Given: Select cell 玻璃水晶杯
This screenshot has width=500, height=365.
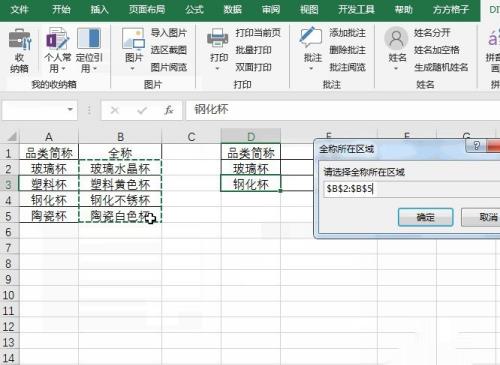Looking at the screenshot, I should click(120, 169).
